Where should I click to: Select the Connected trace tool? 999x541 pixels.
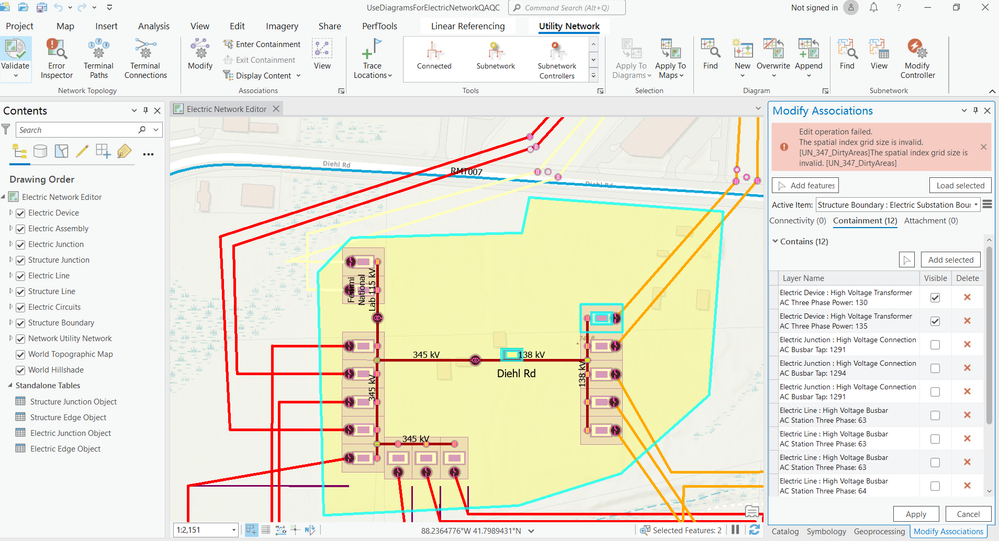click(x=434, y=56)
